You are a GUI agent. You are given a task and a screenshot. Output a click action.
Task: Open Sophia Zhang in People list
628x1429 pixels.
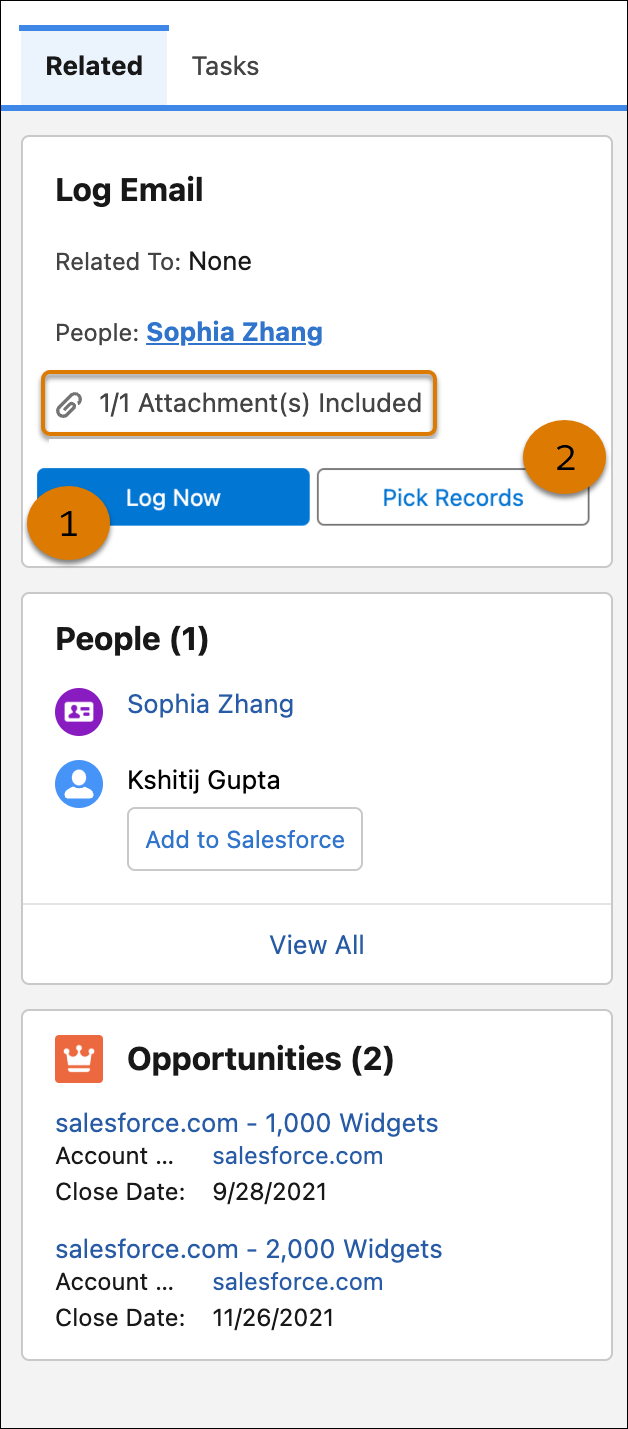point(210,704)
